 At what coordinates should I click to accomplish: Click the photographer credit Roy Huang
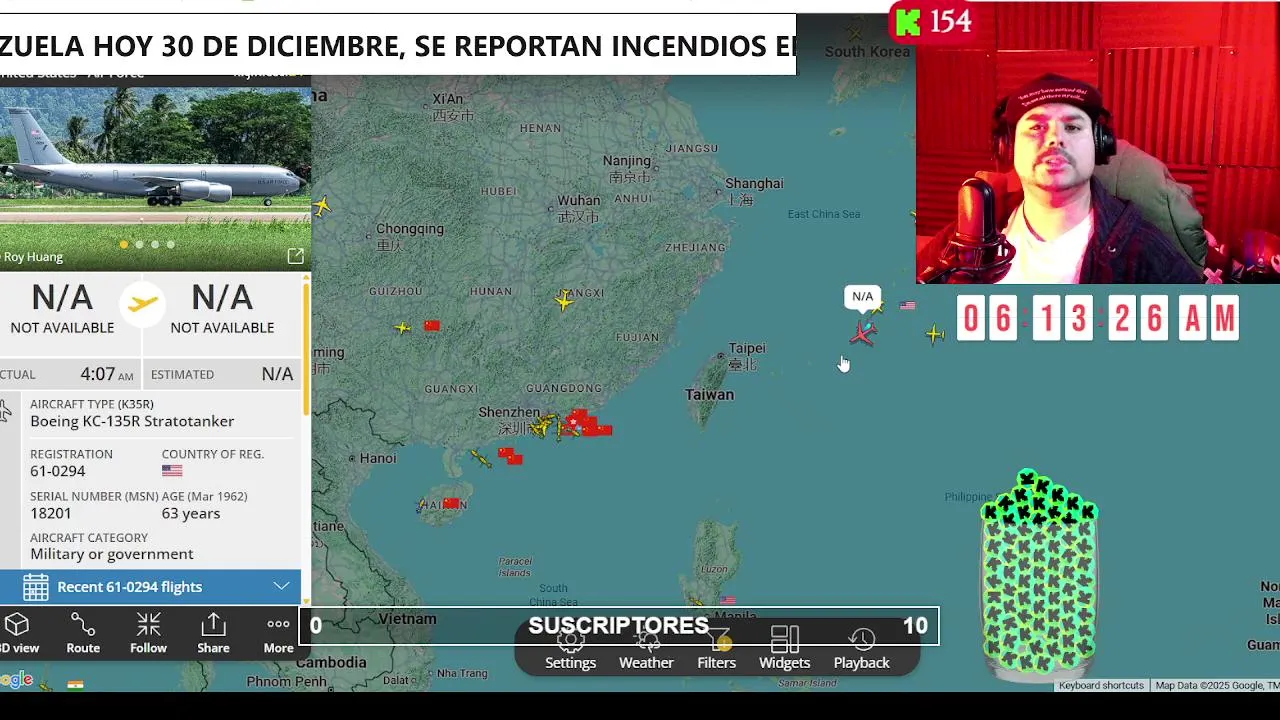[33, 257]
